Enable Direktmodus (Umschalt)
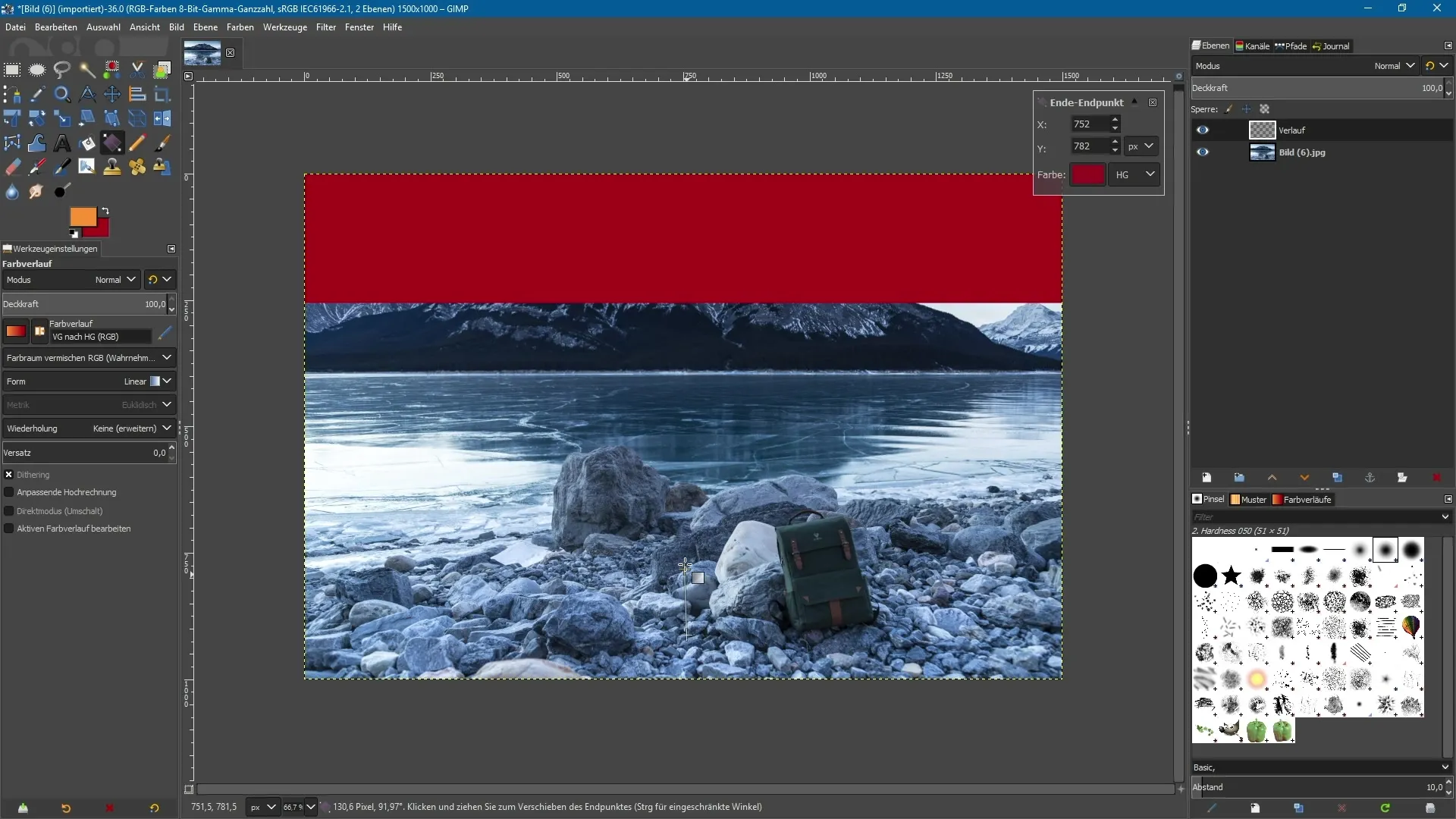Screen dimensions: 1456x819 pyautogui.click(x=9, y=511)
